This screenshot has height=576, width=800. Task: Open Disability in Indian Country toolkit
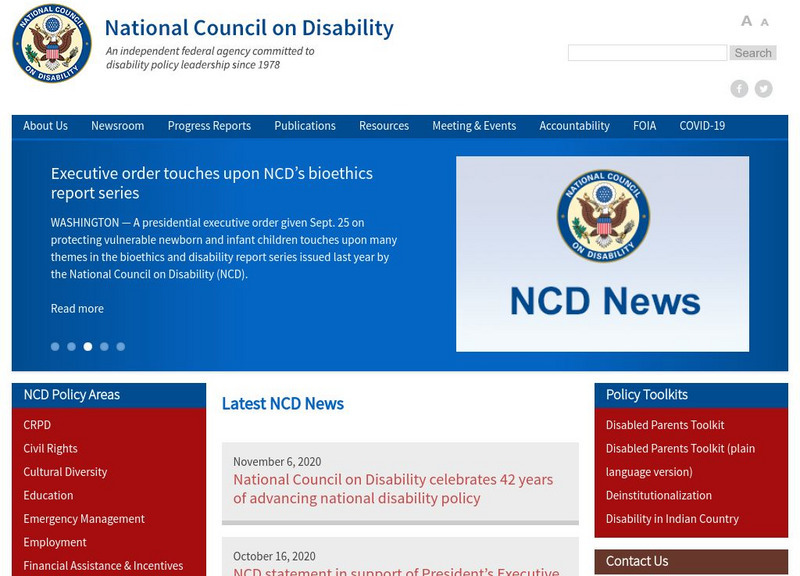[x=672, y=519]
